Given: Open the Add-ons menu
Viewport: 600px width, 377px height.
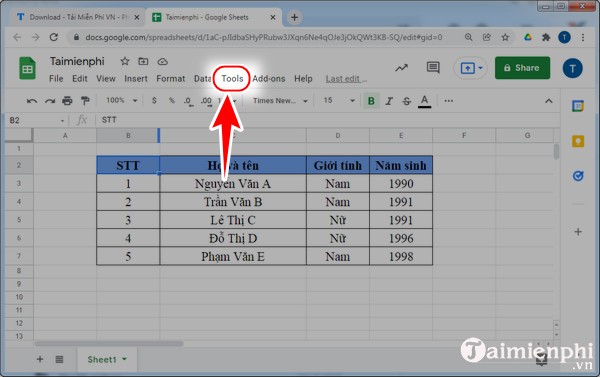Looking at the screenshot, I should (x=269, y=79).
